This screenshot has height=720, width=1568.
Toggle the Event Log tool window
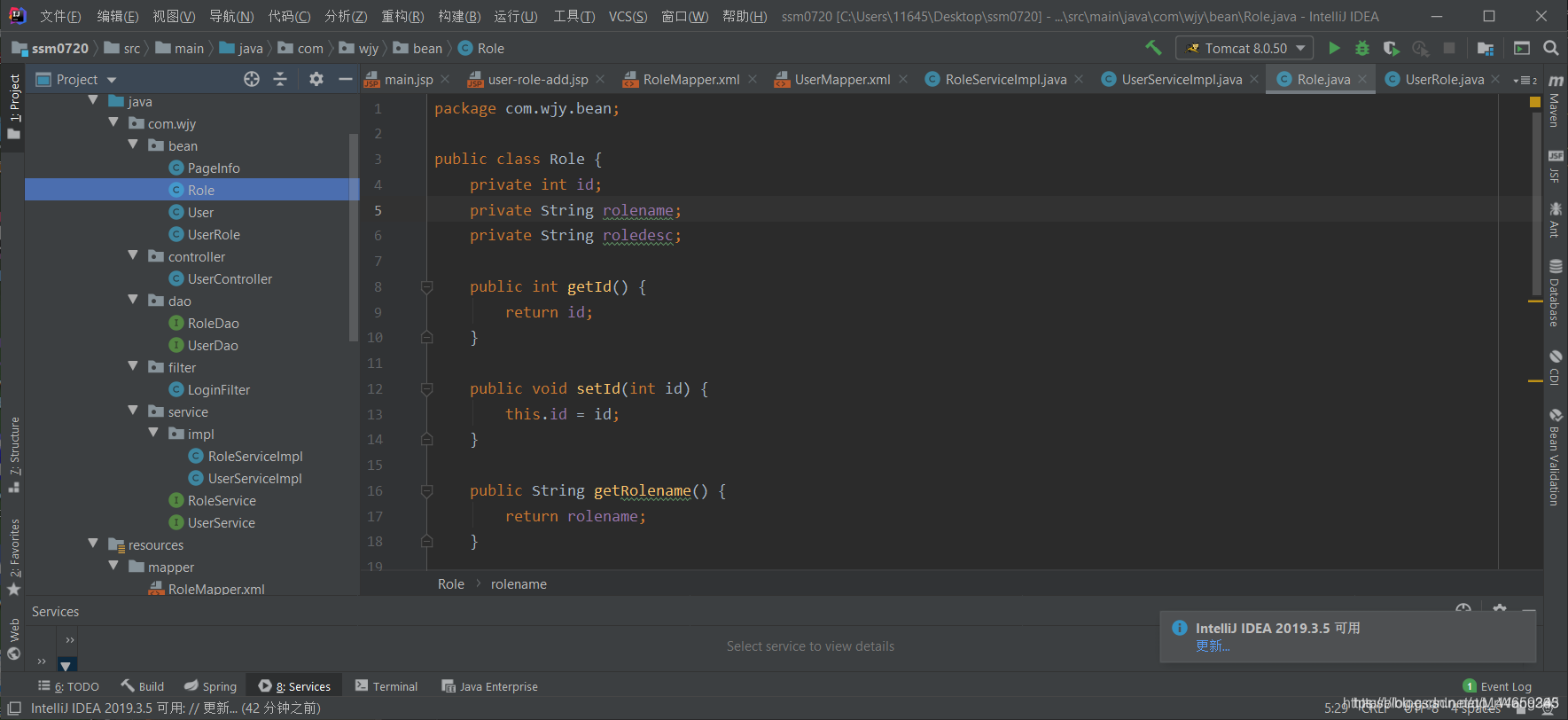point(1497,686)
